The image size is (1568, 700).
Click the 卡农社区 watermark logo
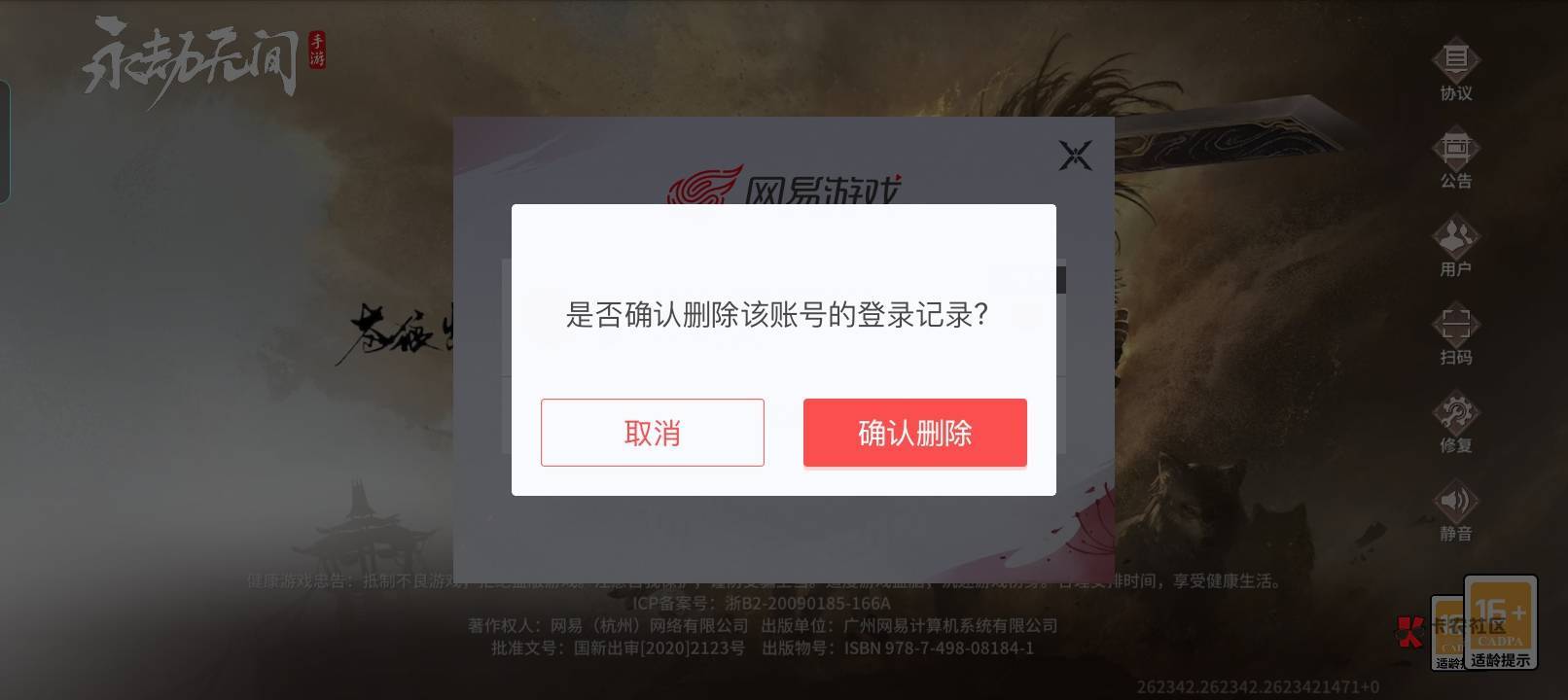(x=1452, y=627)
